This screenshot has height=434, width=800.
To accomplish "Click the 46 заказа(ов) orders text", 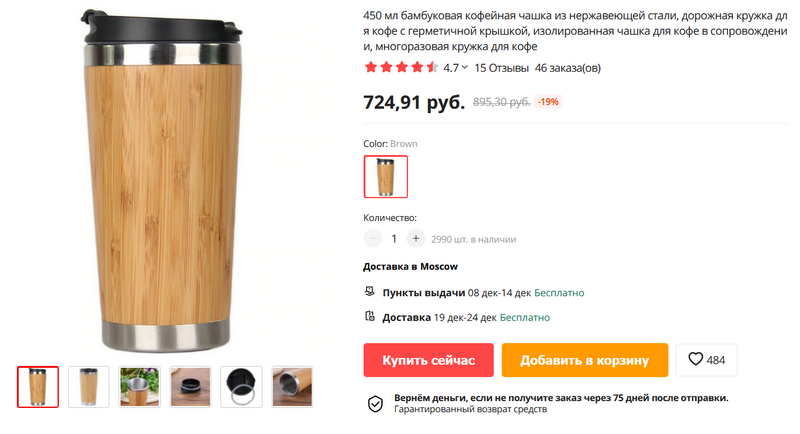I will 568,68.
